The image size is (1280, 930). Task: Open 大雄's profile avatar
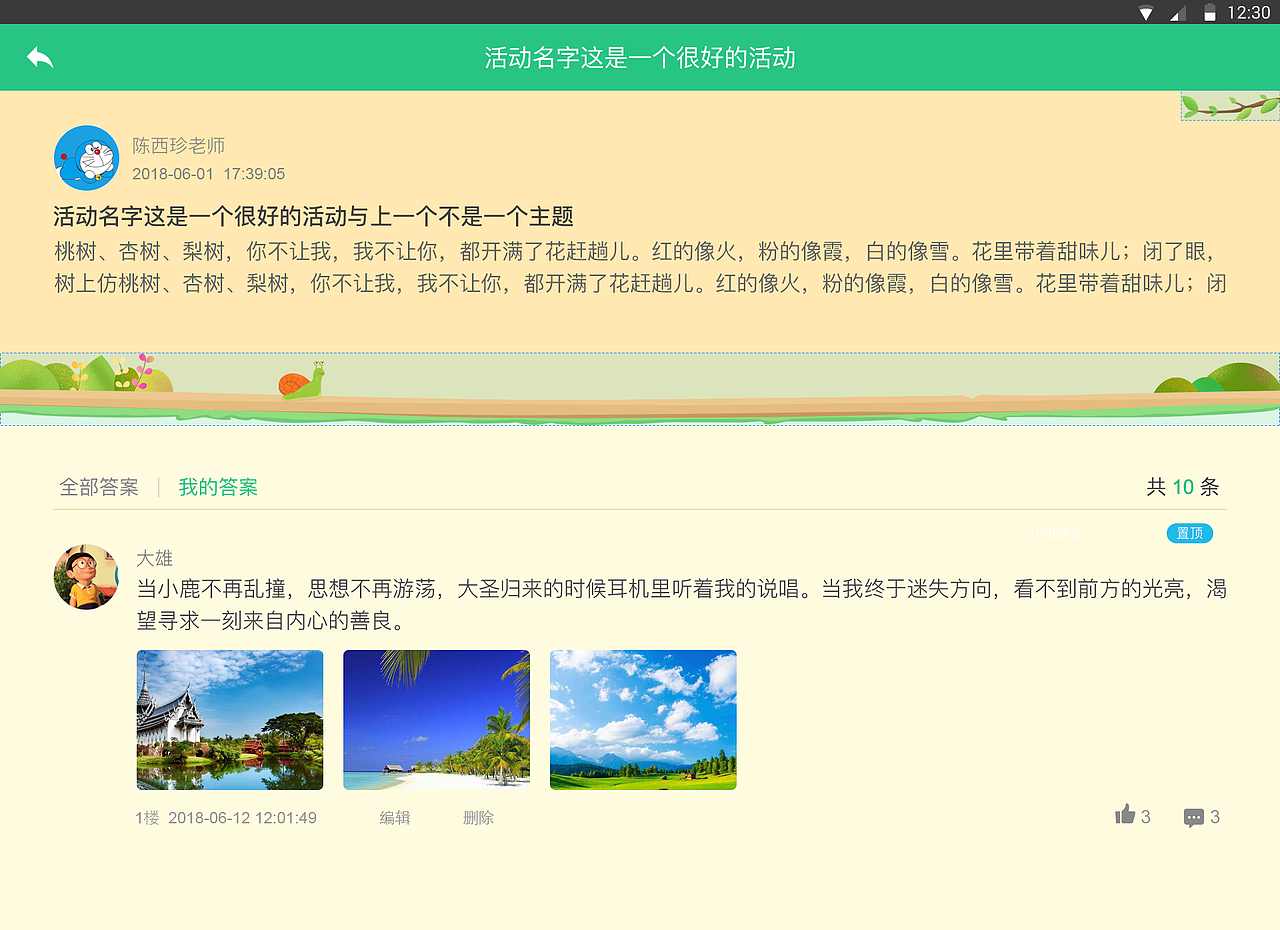[86, 577]
